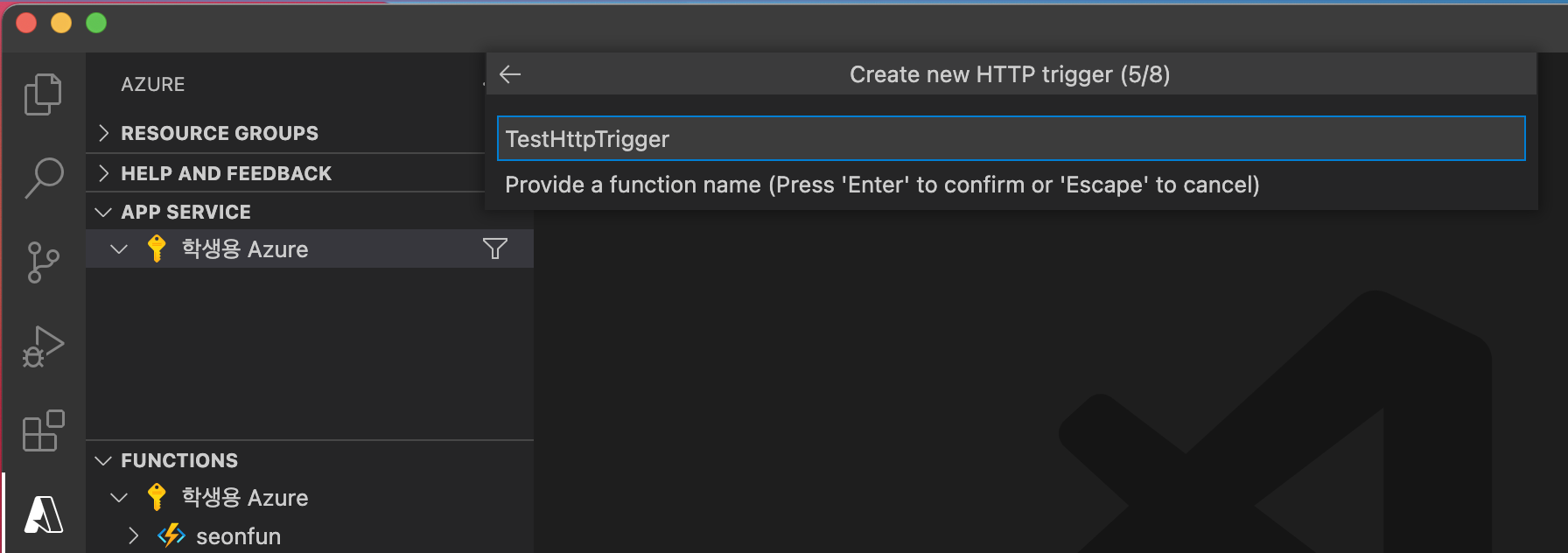Click the green macOS fullscreen button
This screenshot has width=1568, height=553.
[x=96, y=23]
